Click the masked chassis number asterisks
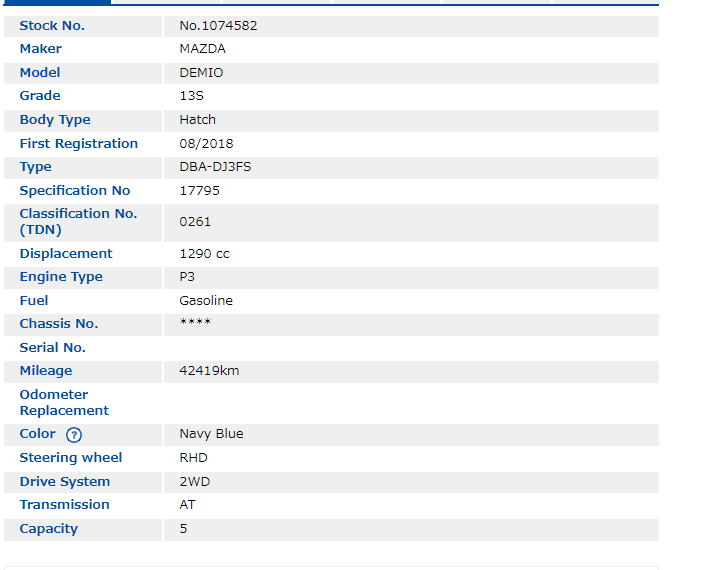This screenshot has height=570, width=703. click(195, 324)
